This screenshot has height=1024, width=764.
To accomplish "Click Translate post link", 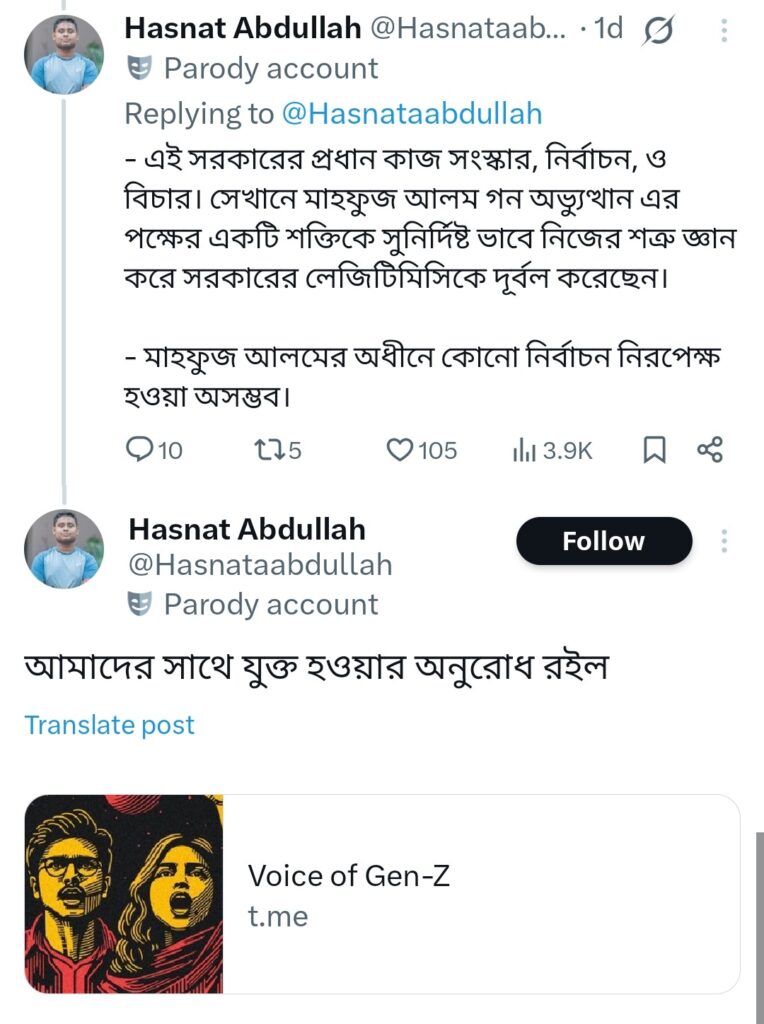I will click(109, 725).
